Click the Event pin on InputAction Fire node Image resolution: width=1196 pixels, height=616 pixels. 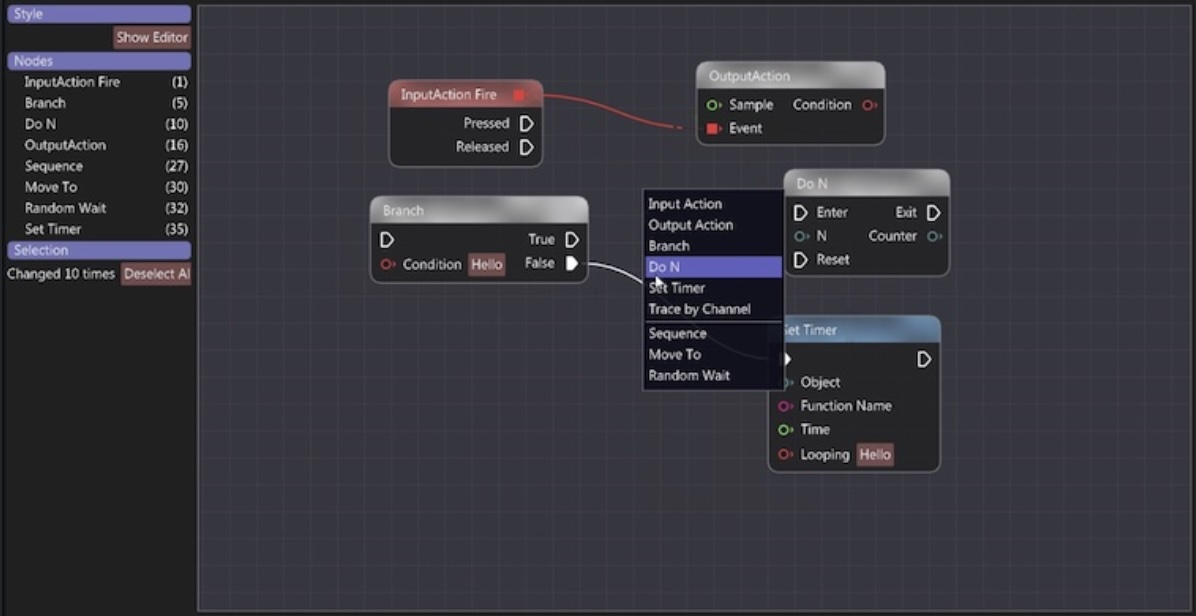pyautogui.click(x=518, y=93)
